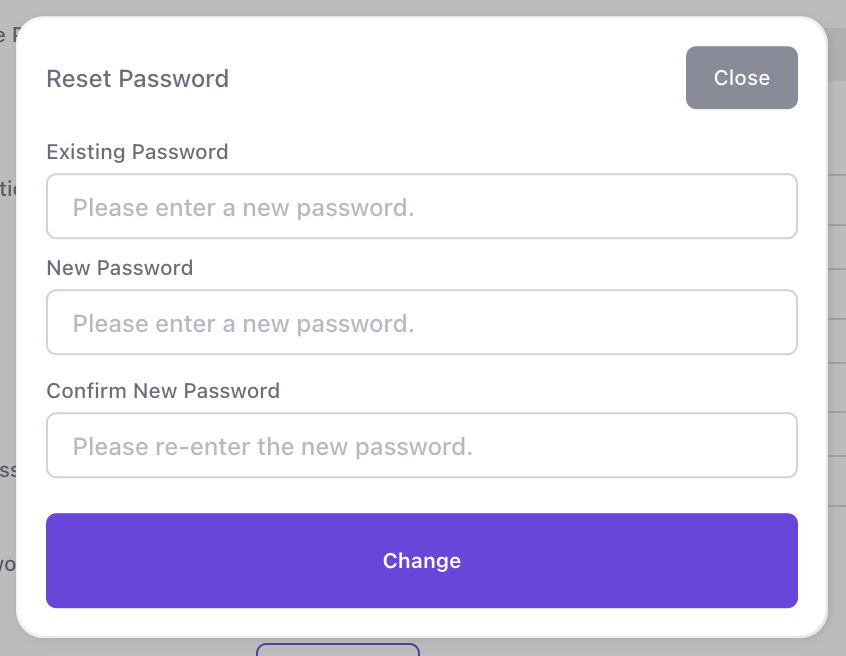
Task: Click the outlined button below the dialog
Action: coord(337,650)
